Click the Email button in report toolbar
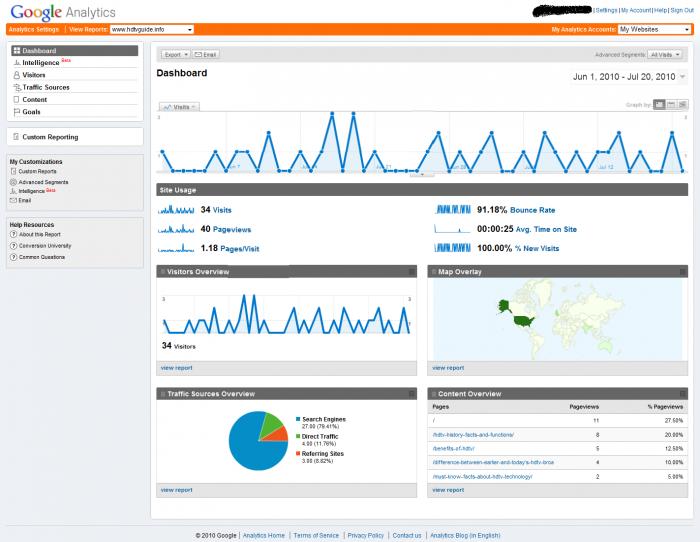The height and width of the screenshot is (542, 700). [x=206, y=54]
